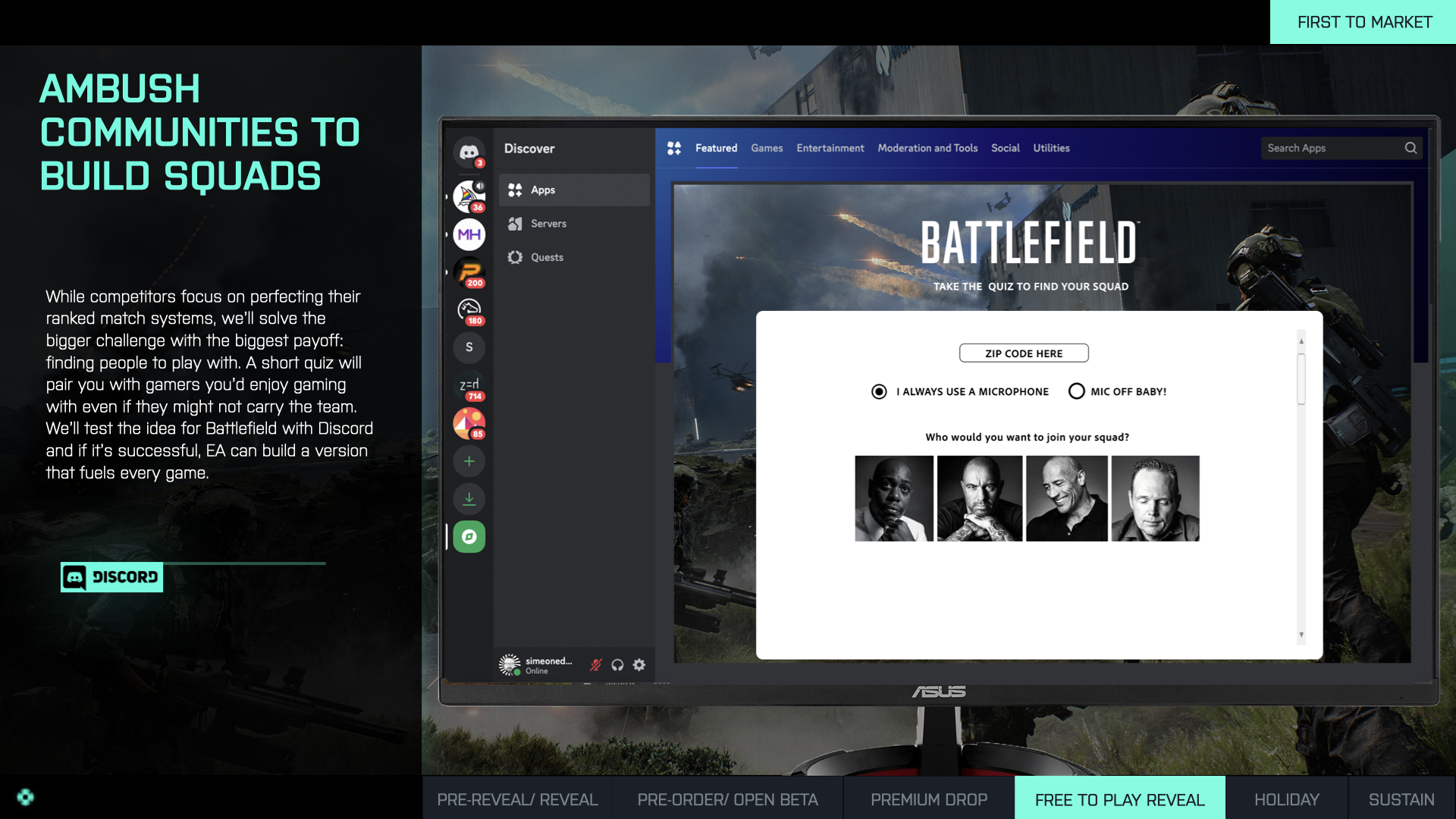
Task: Click the Add a Server plus icon
Action: [x=469, y=461]
